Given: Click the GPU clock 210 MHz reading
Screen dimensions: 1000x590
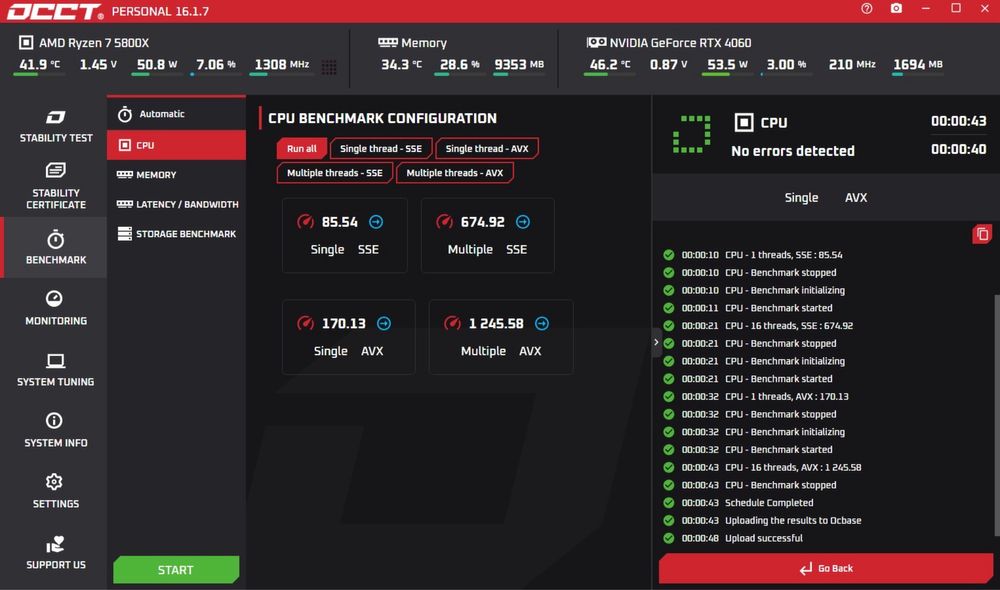Looking at the screenshot, I should coord(852,64).
